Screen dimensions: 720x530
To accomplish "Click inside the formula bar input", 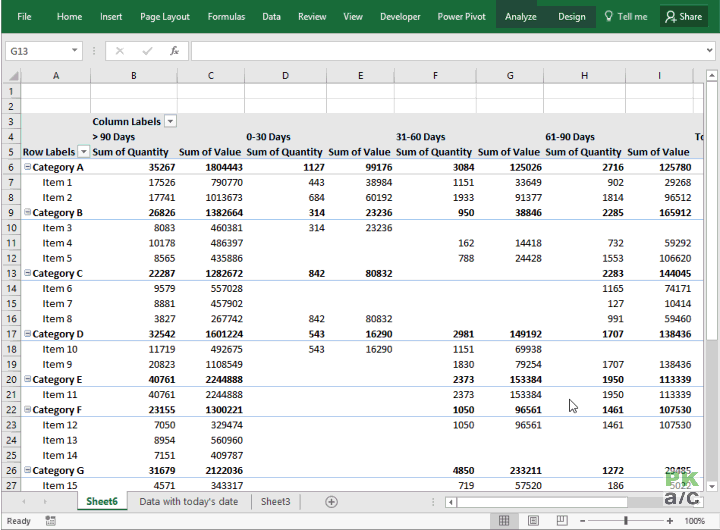I will (448, 51).
